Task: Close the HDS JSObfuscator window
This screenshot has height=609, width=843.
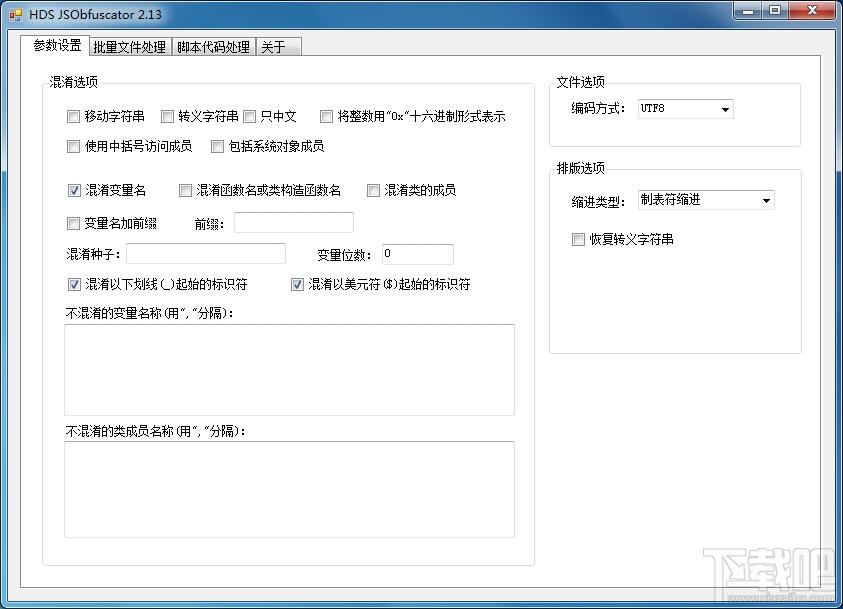Action: click(x=812, y=11)
